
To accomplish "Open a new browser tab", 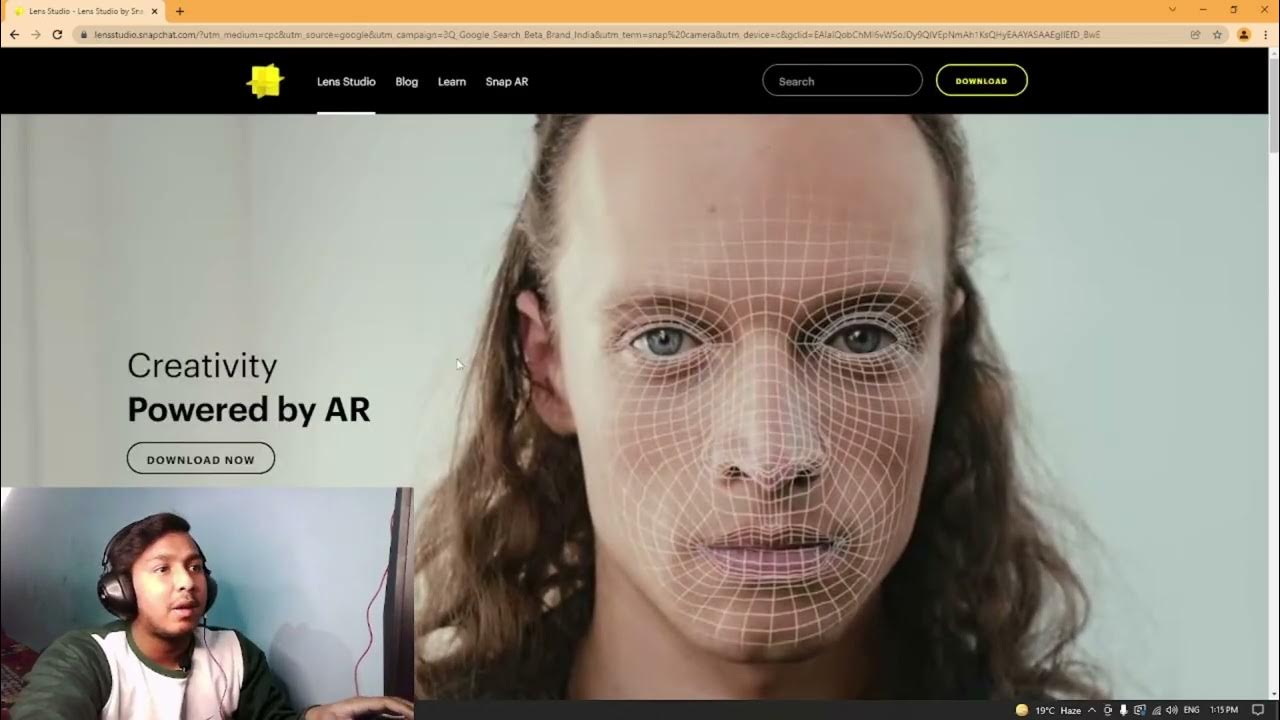I will click(180, 11).
